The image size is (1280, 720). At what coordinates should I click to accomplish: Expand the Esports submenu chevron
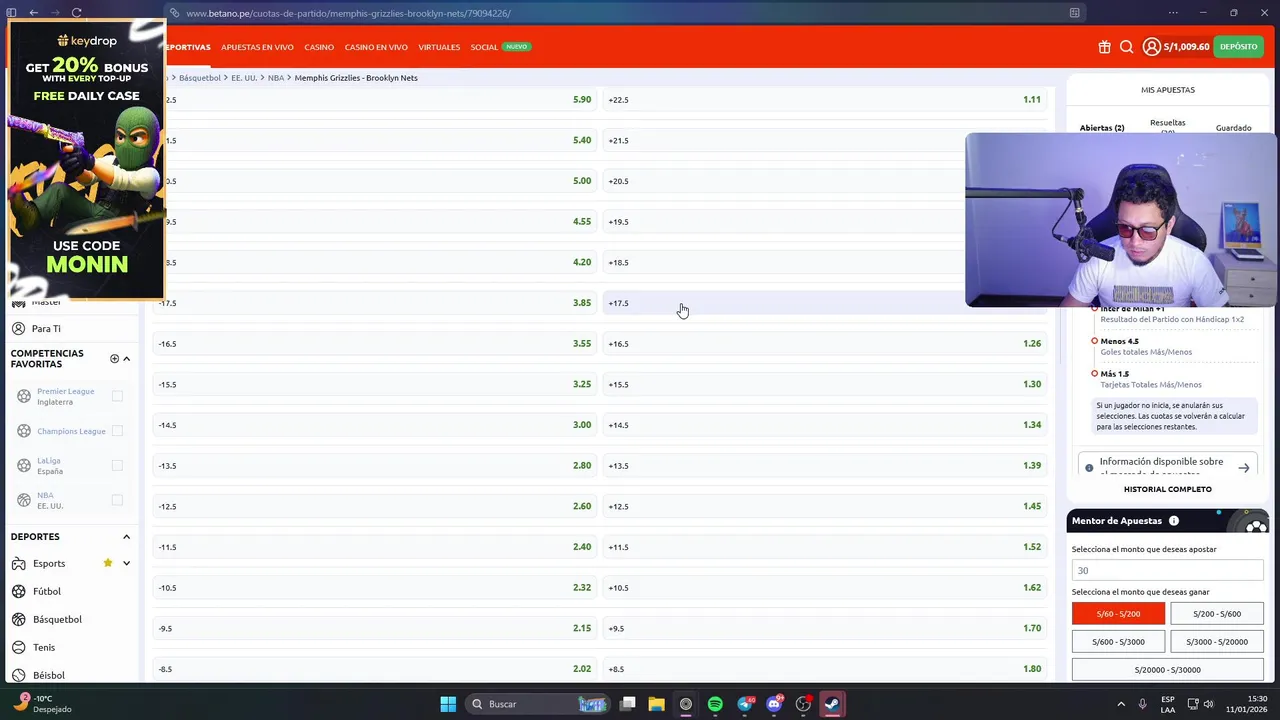(x=126, y=563)
